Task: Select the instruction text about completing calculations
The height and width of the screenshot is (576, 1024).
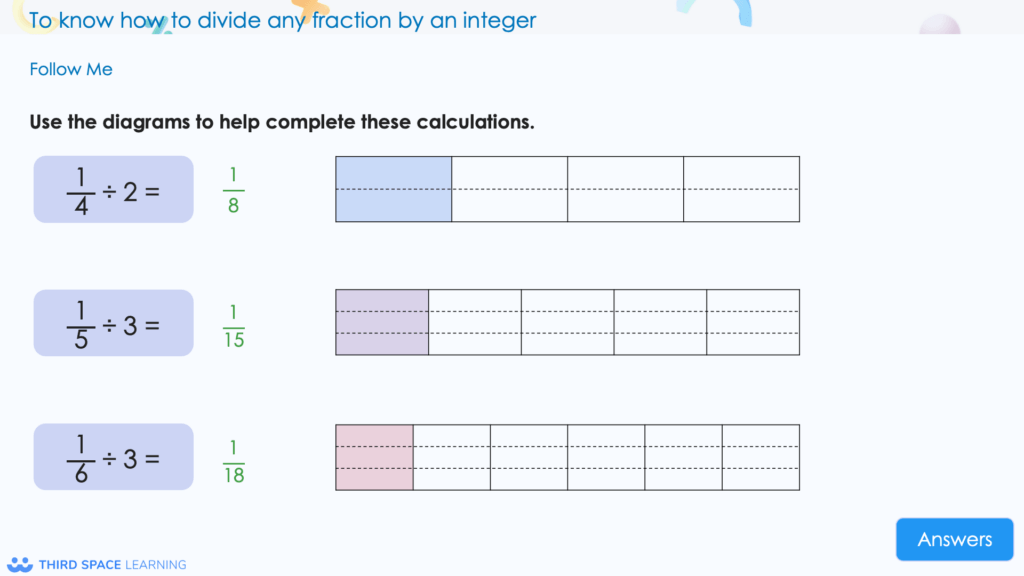Action: (x=281, y=121)
